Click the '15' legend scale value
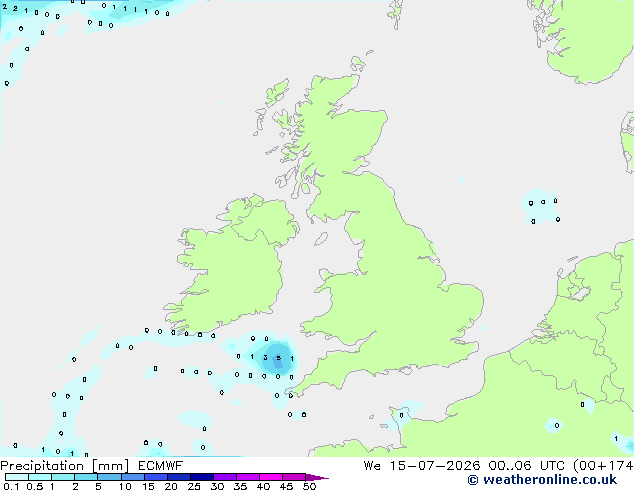This screenshot has height=490, width=634. (x=148, y=486)
